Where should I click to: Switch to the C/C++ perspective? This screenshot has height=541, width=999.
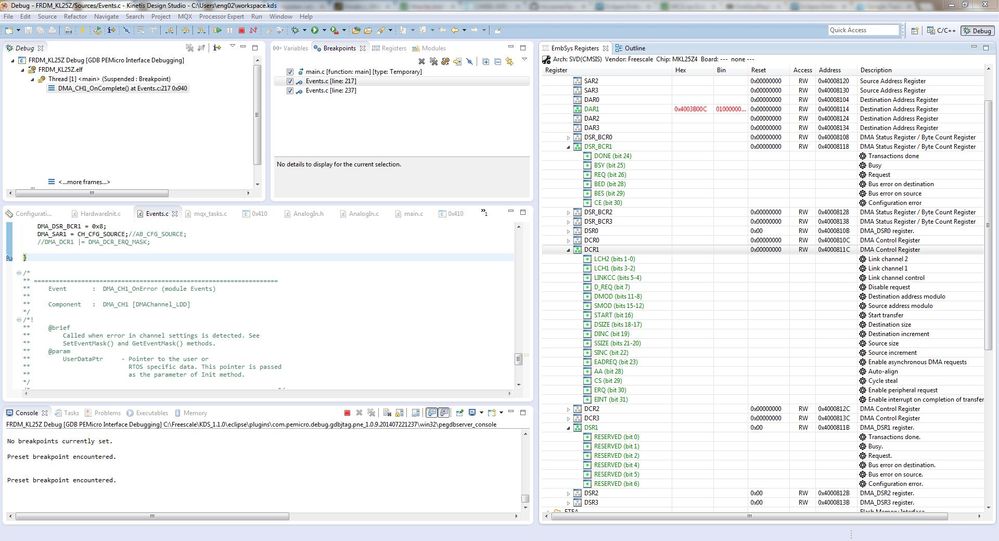pyautogui.click(x=942, y=31)
